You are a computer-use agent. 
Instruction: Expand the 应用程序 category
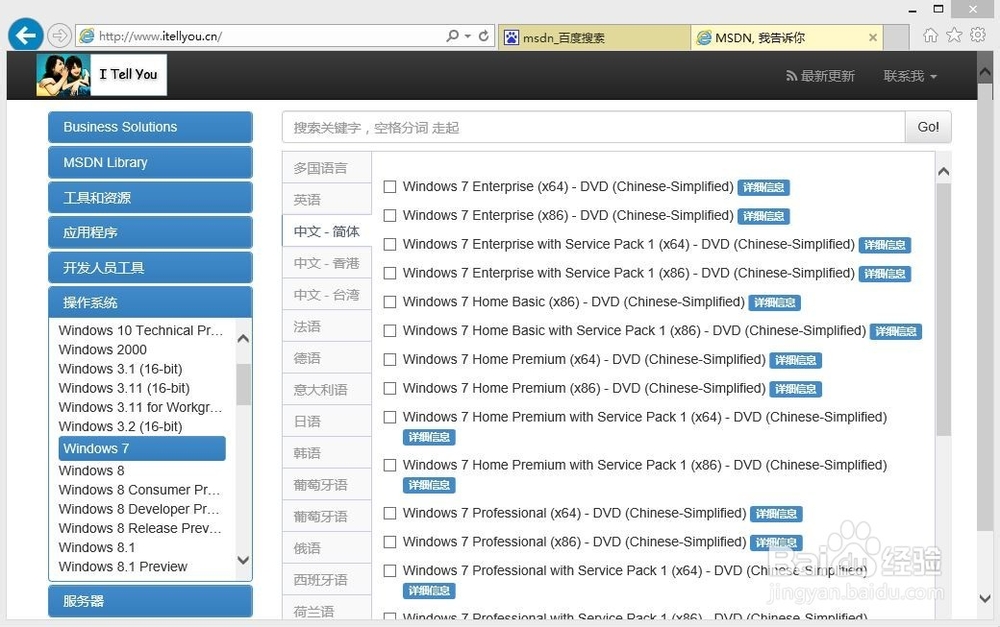tap(151, 232)
